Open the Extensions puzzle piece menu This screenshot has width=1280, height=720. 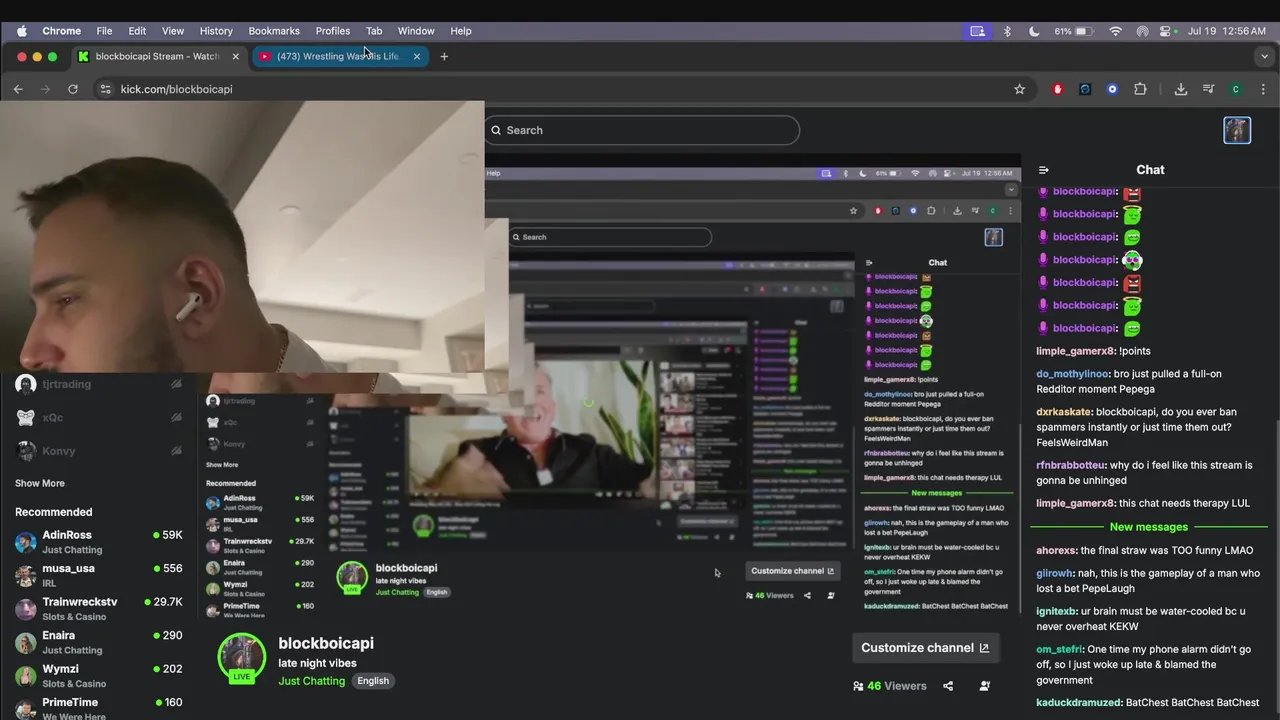point(1140,89)
